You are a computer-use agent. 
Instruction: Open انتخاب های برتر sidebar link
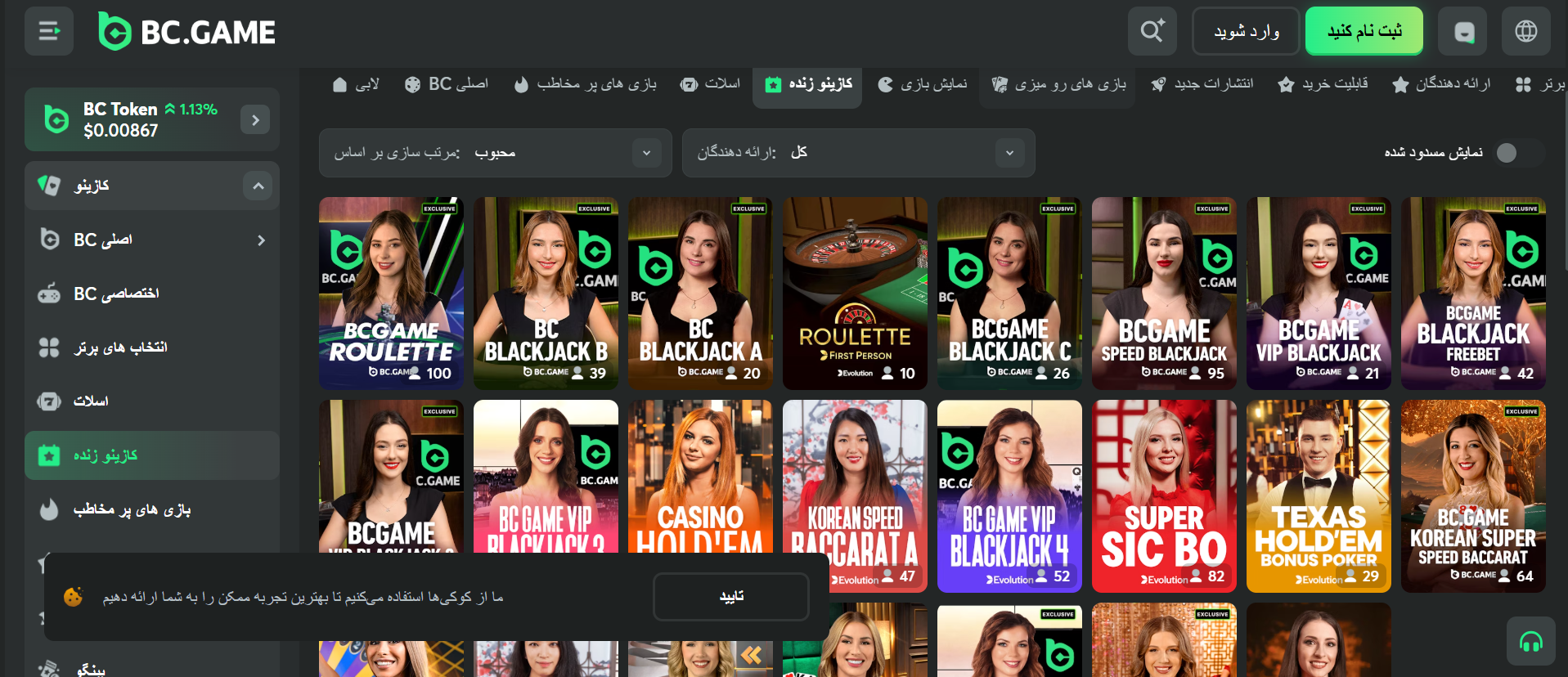tap(152, 347)
